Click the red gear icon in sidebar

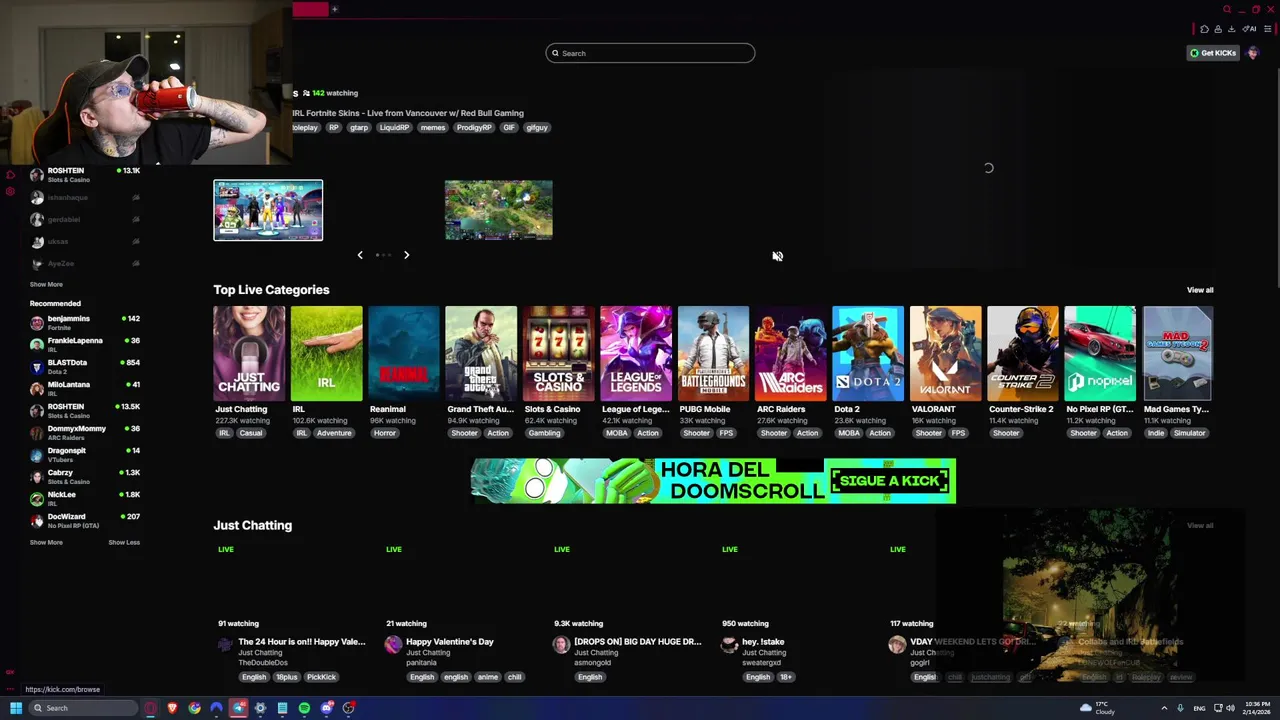(x=10, y=191)
